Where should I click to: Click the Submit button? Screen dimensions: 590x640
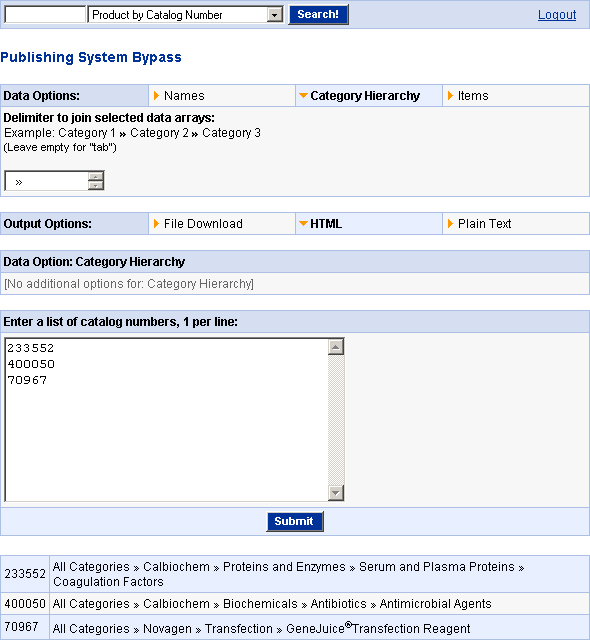295,521
